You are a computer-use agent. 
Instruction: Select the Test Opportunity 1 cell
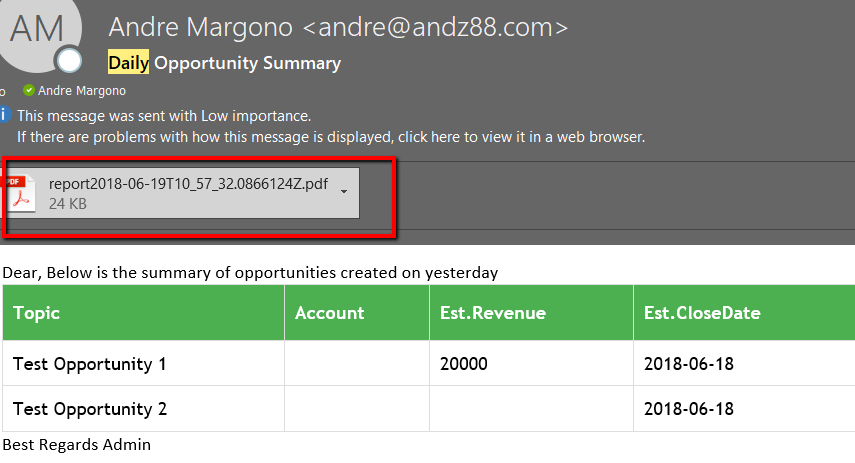click(89, 364)
